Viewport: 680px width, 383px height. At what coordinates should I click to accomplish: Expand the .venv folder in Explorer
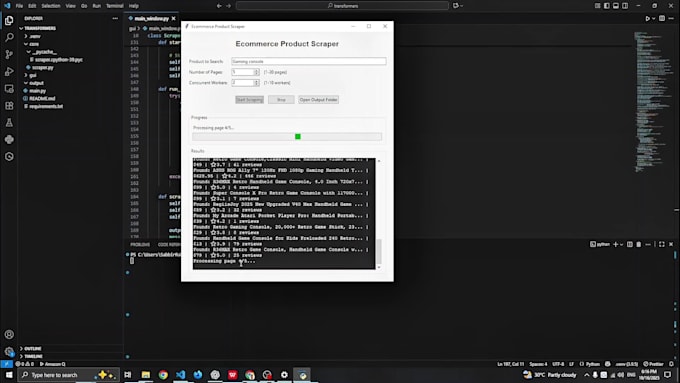(x=34, y=36)
